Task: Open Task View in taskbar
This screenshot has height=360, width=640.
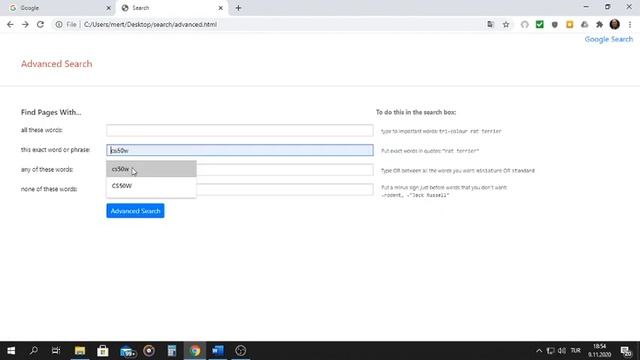Action: (56, 351)
